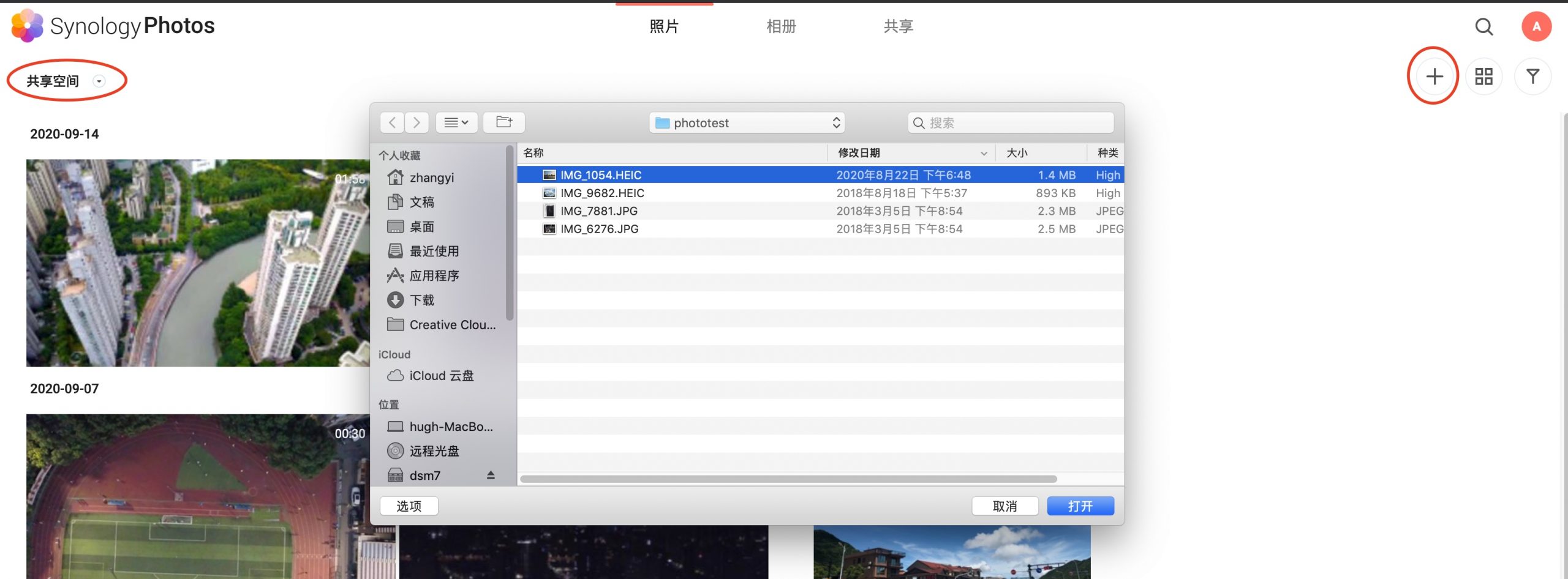This screenshot has height=579, width=1568.
Task: Go back with the dialog's left arrow
Action: [x=392, y=122]
